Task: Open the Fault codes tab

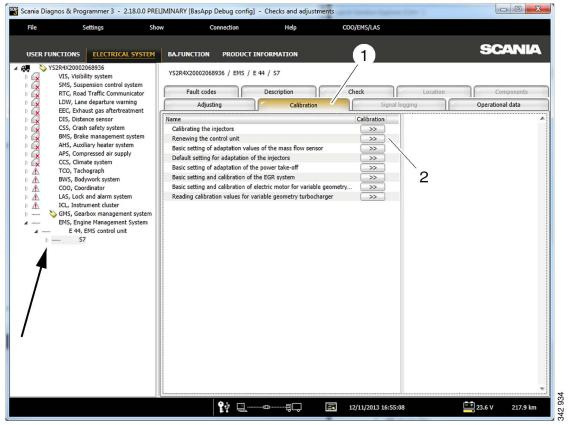Action: pyautogui.click(x=201, y=92)
